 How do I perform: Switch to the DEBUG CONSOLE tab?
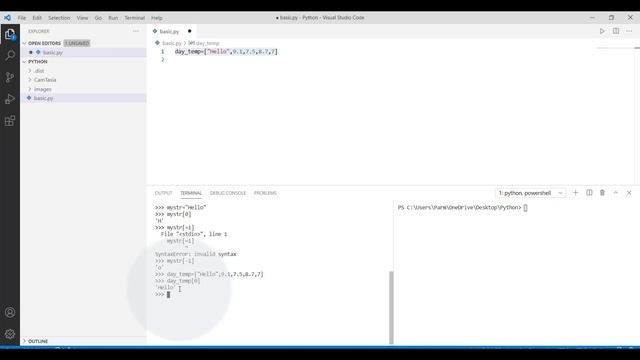[x=228, y=193]
